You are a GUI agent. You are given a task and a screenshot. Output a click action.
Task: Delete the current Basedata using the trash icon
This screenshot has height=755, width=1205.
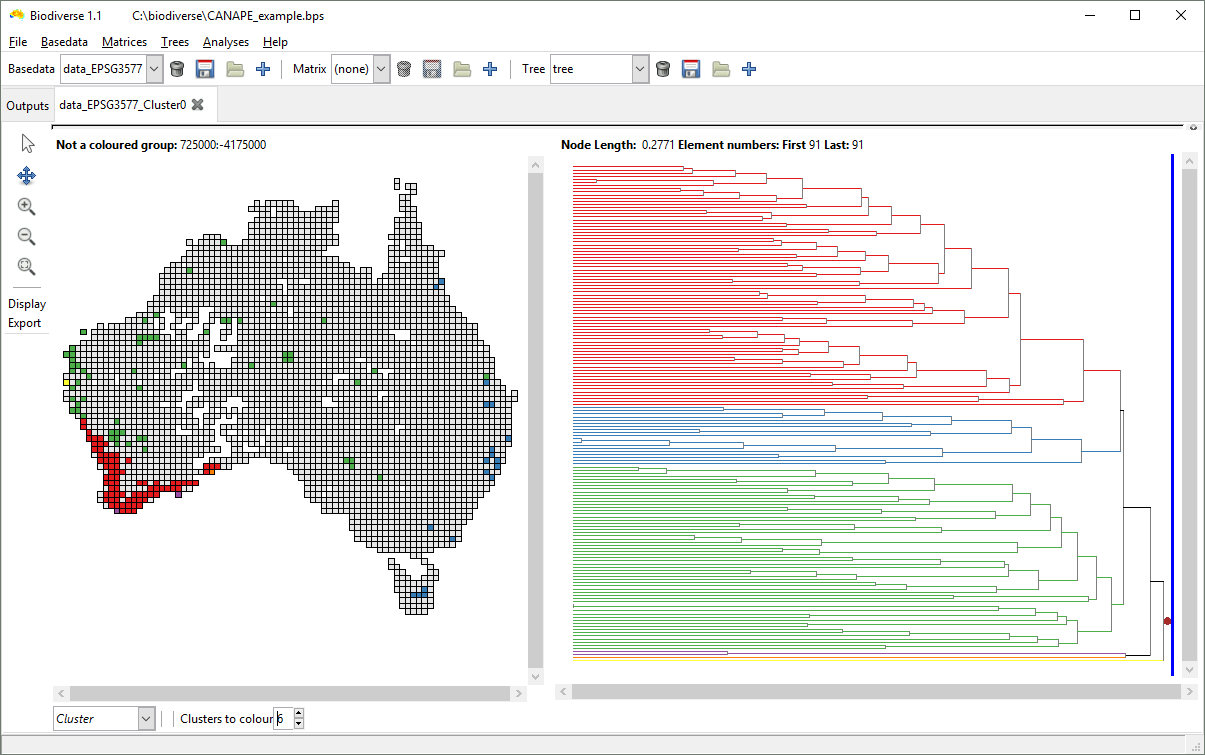point(177,68)
